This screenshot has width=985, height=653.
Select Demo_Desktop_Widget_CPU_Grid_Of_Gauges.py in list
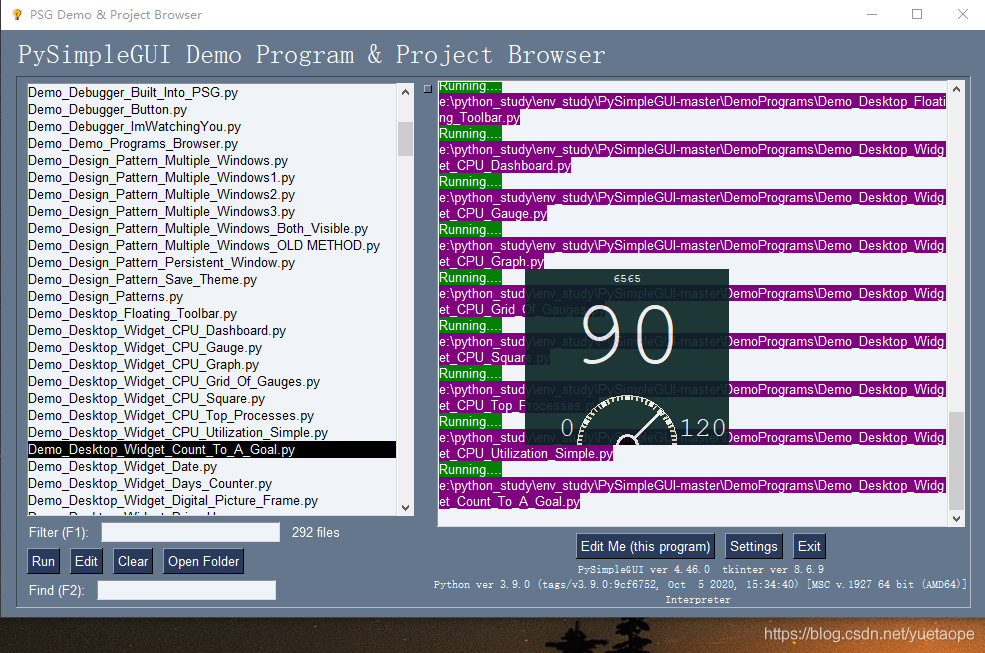point(212,381)
